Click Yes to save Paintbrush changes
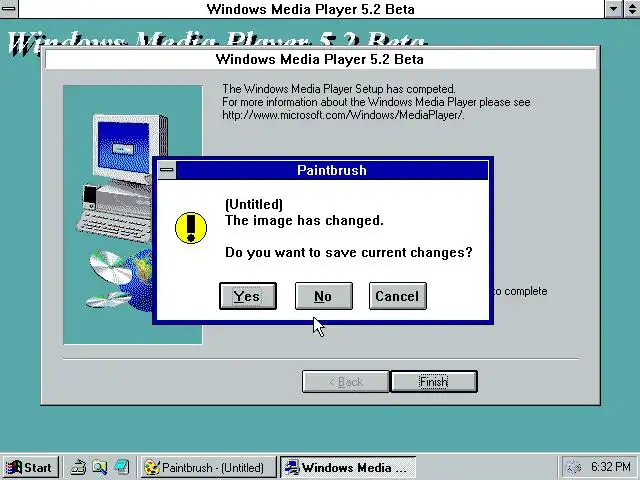The image size is (640, 480). pos(248,296)
